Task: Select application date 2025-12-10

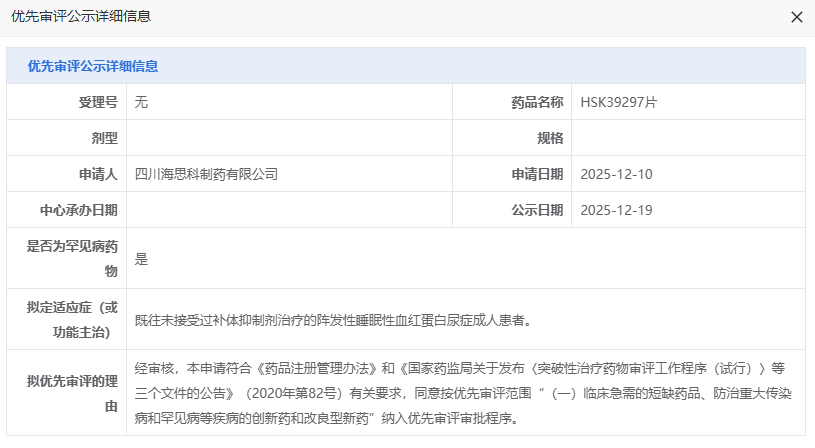Action: [x=616, y=174]
